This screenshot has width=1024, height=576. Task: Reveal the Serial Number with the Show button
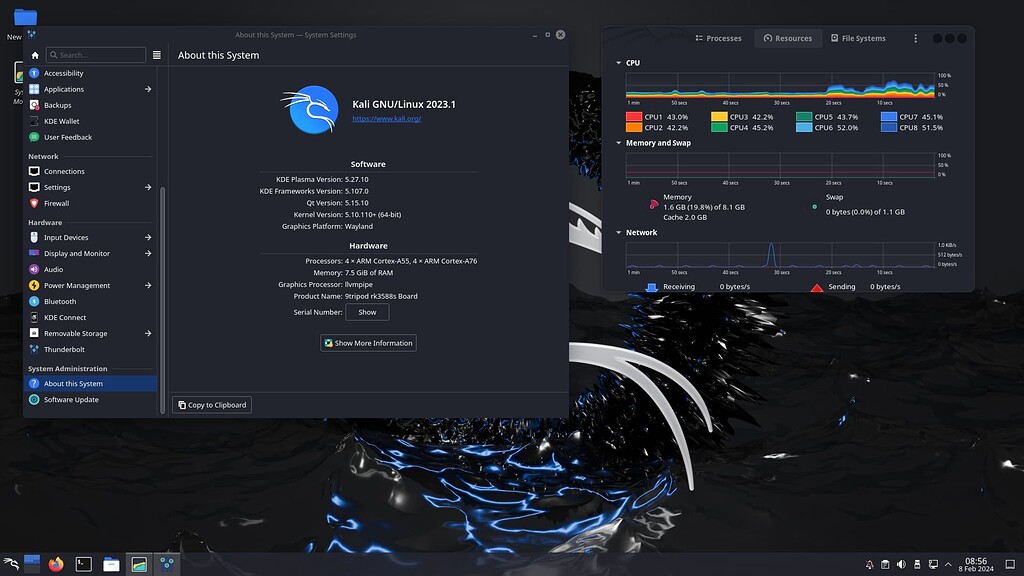pos(367,311)
